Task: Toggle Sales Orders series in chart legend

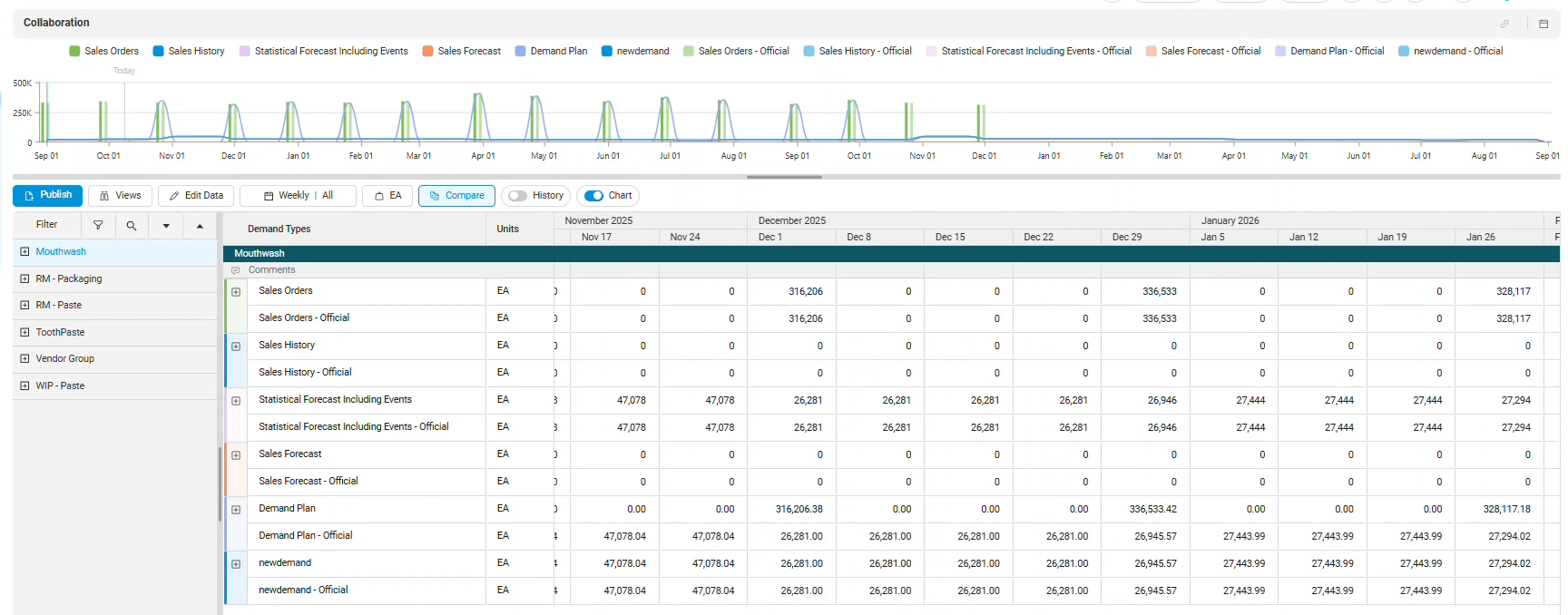Action: (x=103, y=52)
